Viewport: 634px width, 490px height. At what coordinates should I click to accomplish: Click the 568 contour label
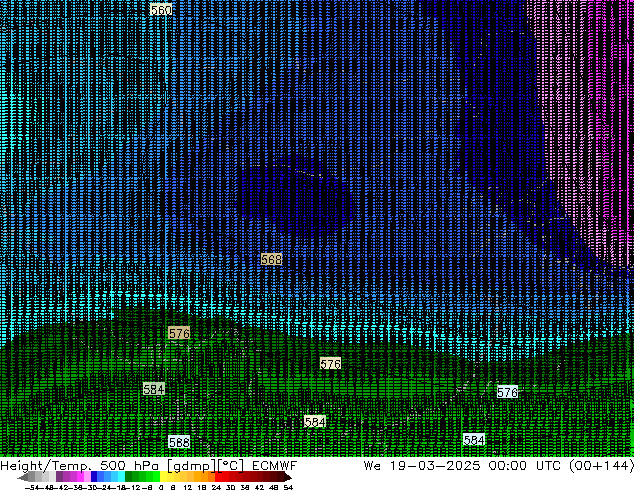click(271, 259)
